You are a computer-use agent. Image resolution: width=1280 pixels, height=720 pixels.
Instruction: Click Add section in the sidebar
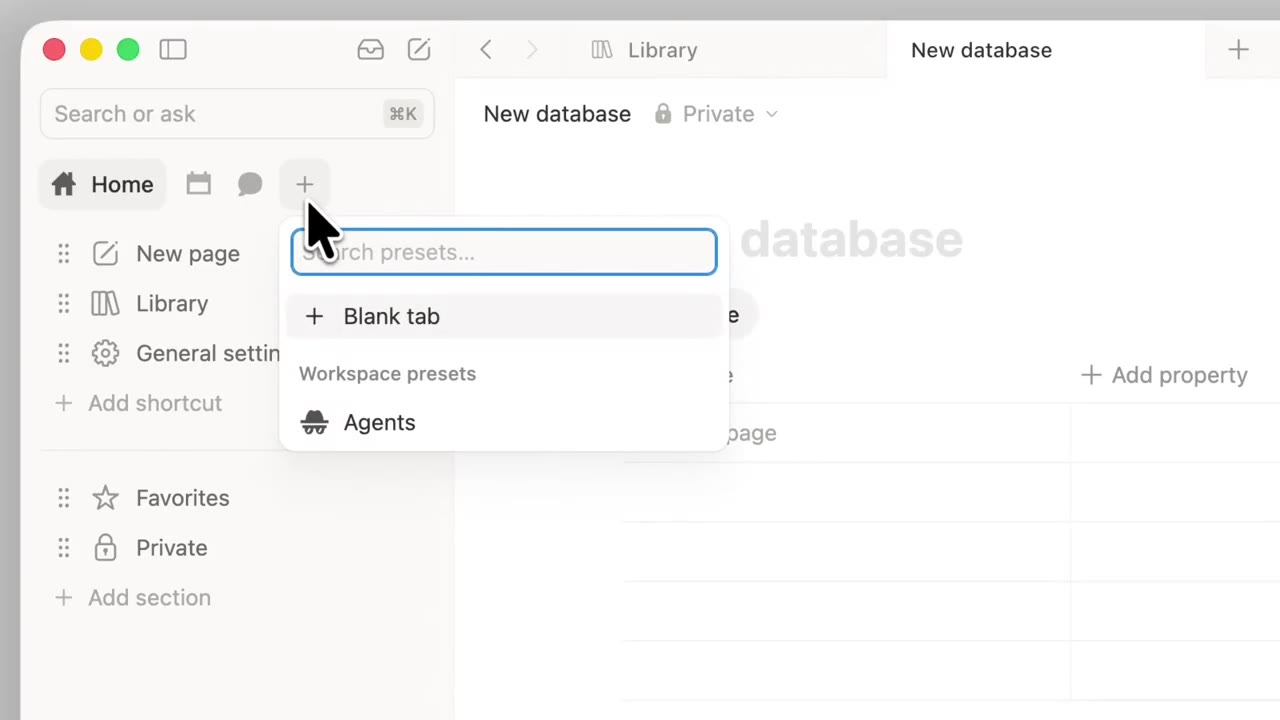pos(132,598)
